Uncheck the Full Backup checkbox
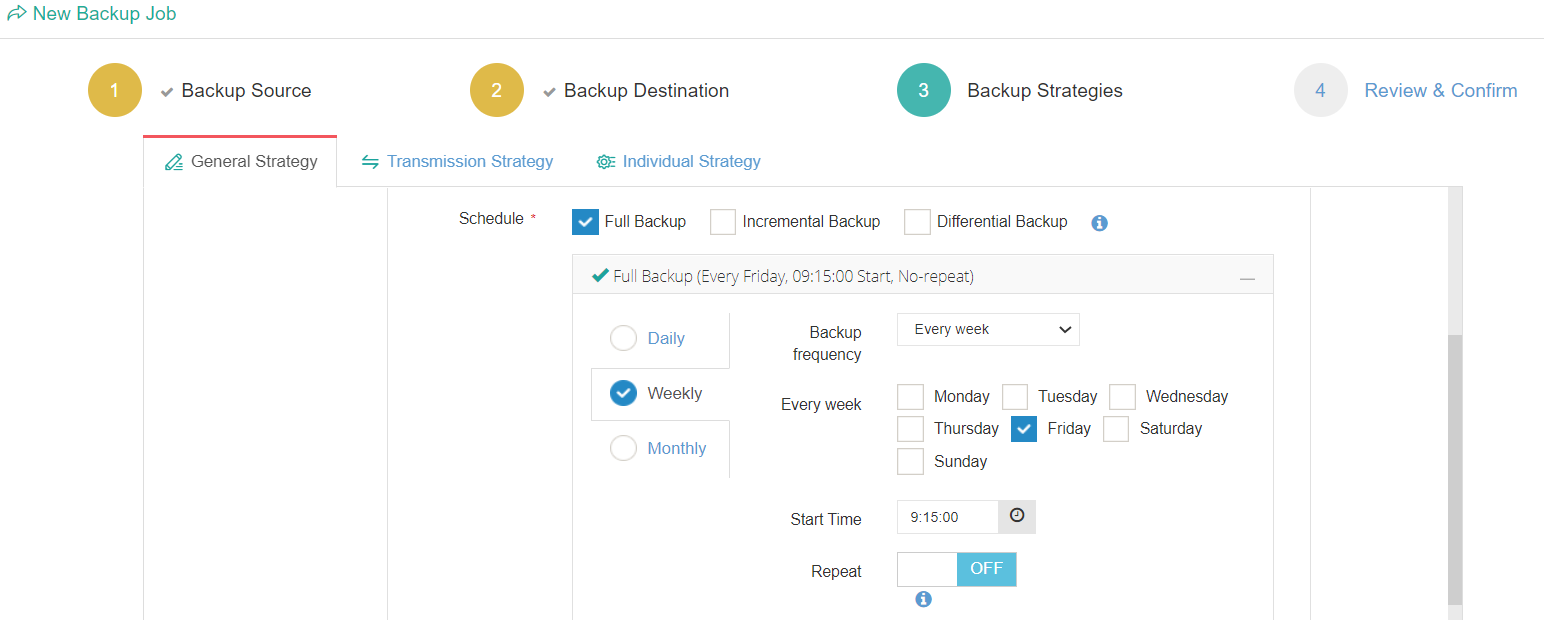The height and width of the screenshot is (620, 1544). tap(585, 222)
